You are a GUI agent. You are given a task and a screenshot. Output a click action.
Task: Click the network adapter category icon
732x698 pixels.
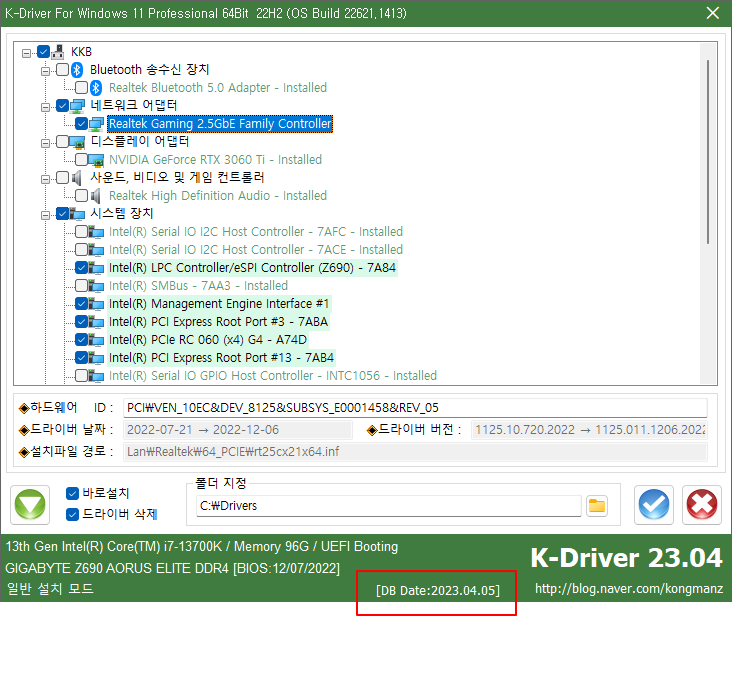[77, 106]
